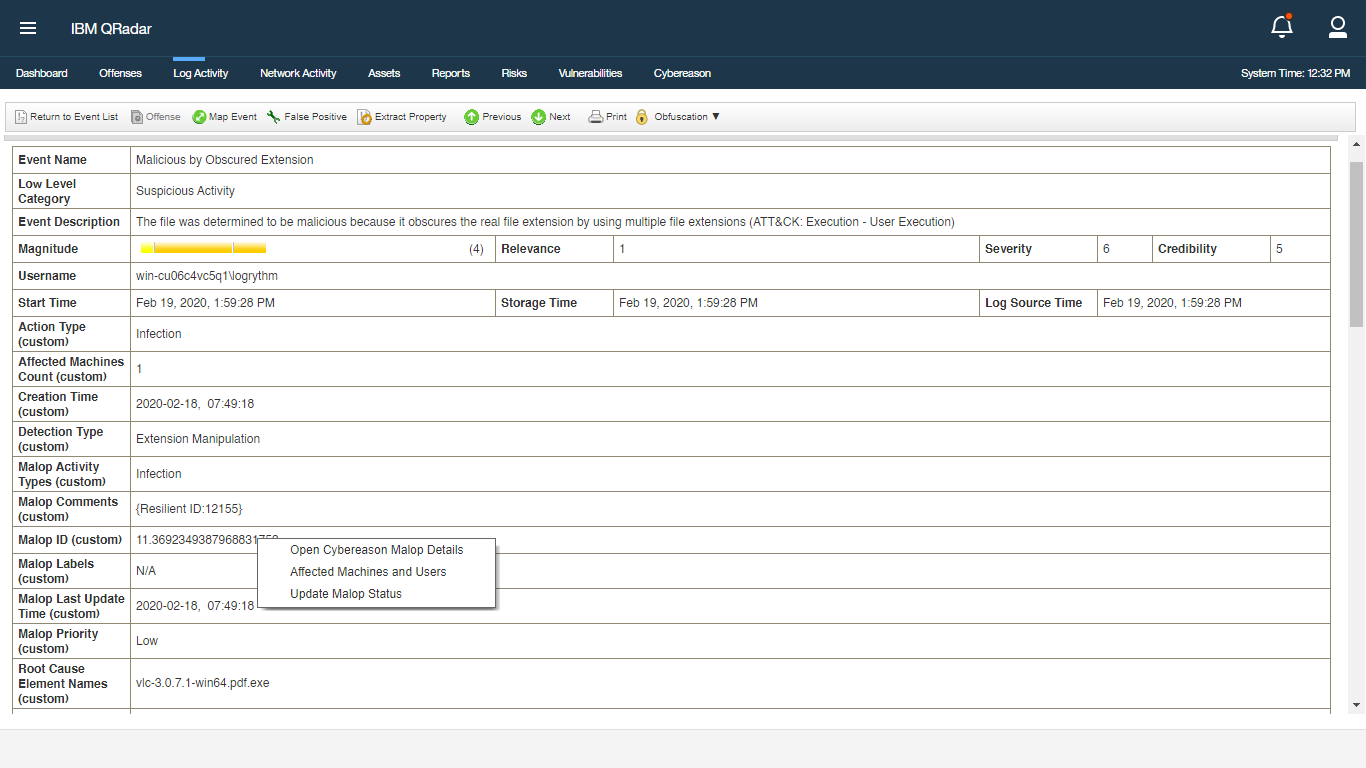
Task: Select Open Cybereason Malop Details from context menu
Action: coord(377,550)
